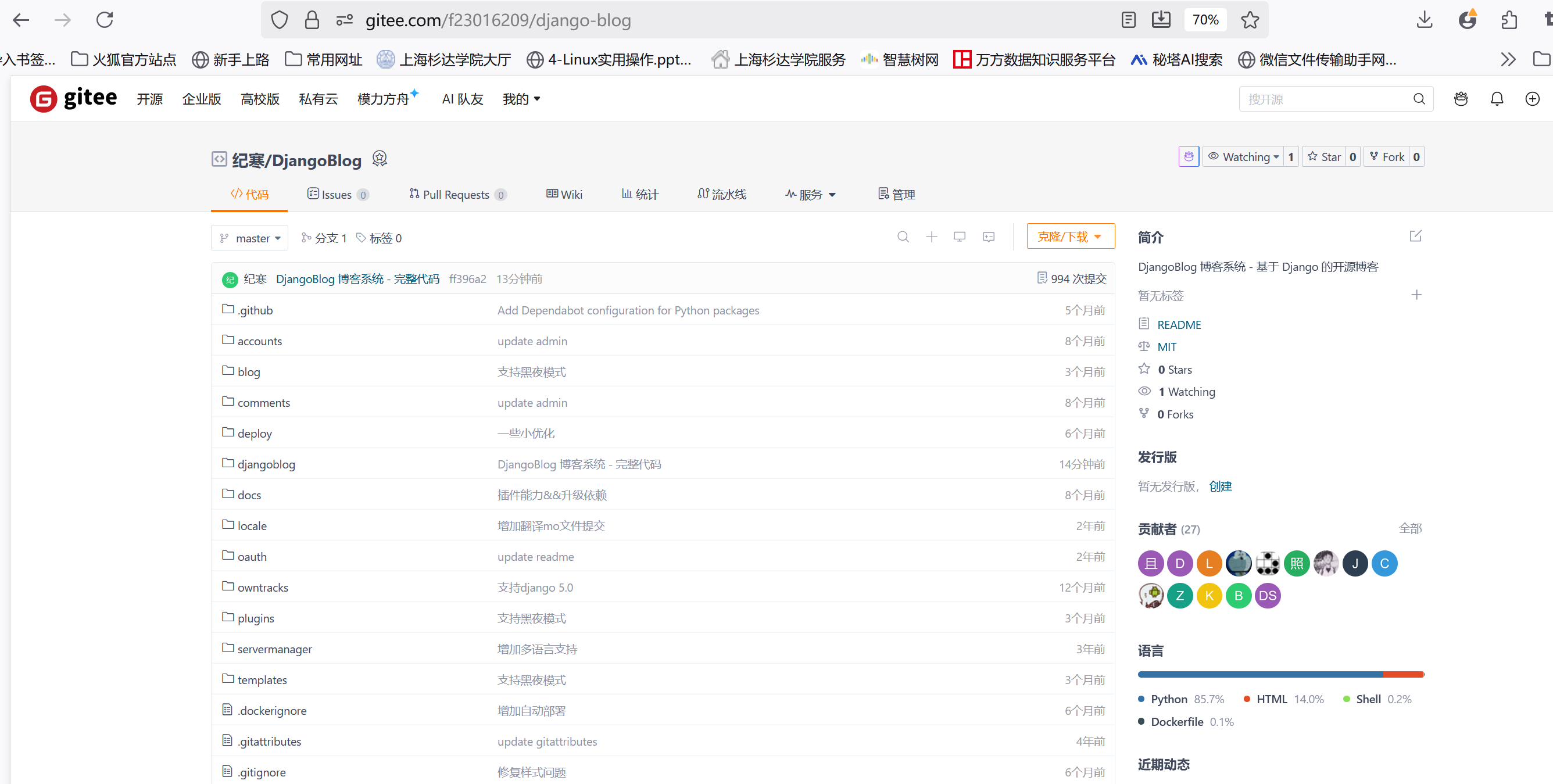This screenshot has height=784, width=1553.
Task: Open the README link in sidebar
Action: 1179,324
